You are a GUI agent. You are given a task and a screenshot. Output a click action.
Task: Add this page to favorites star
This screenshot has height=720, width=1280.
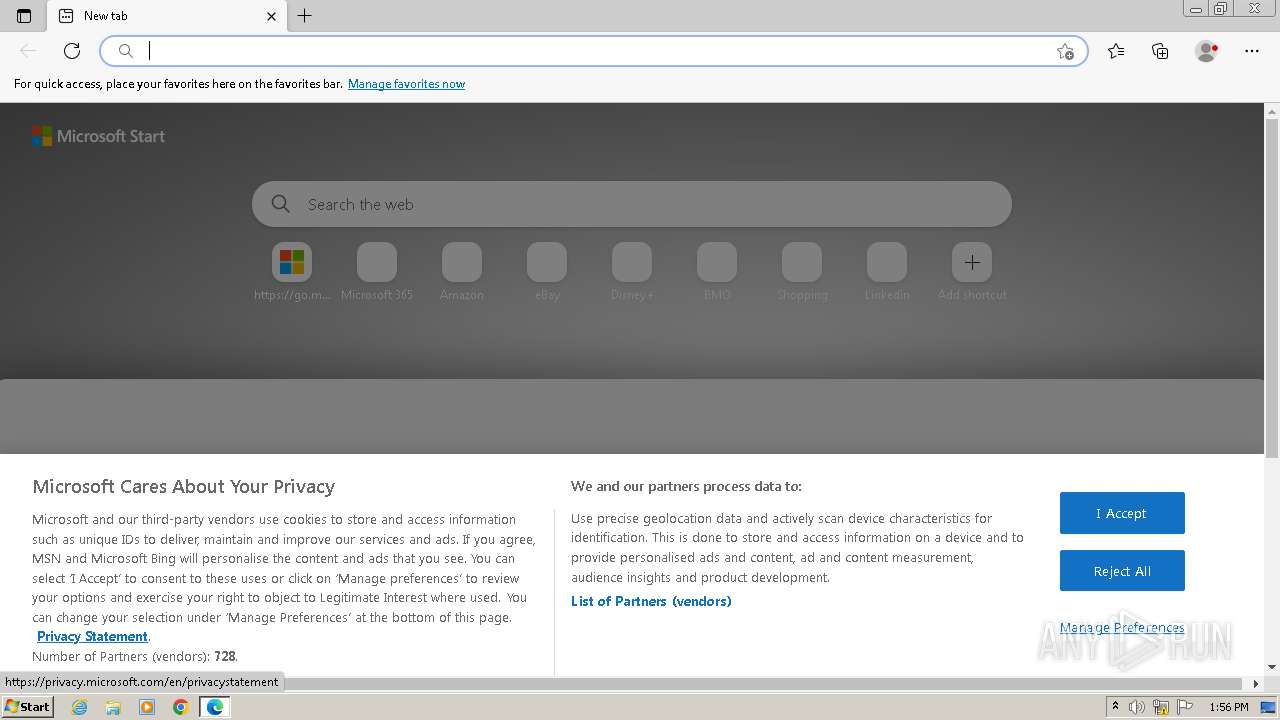click(1065, 51)
